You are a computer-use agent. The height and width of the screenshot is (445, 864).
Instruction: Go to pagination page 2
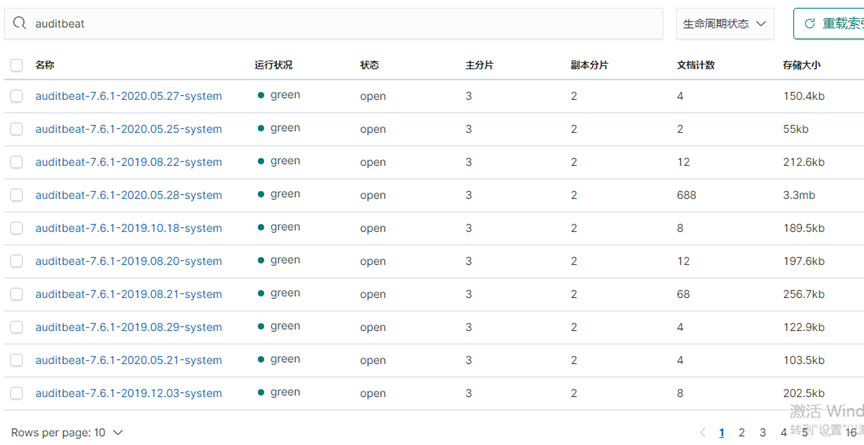(742, 432)
